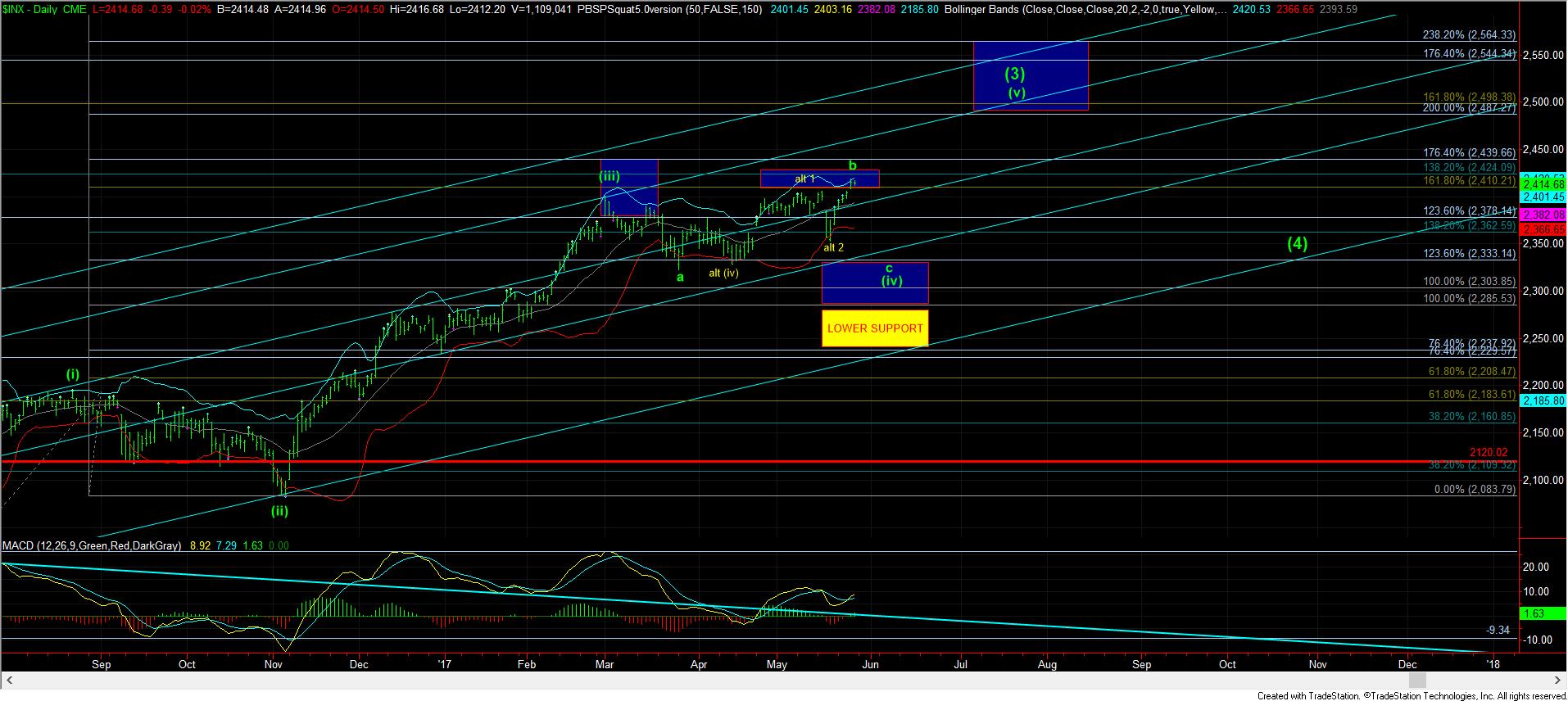Click the yellow alt (iv) label
The height and width of the screenshot is (701, 1568).
click(723, 273)
